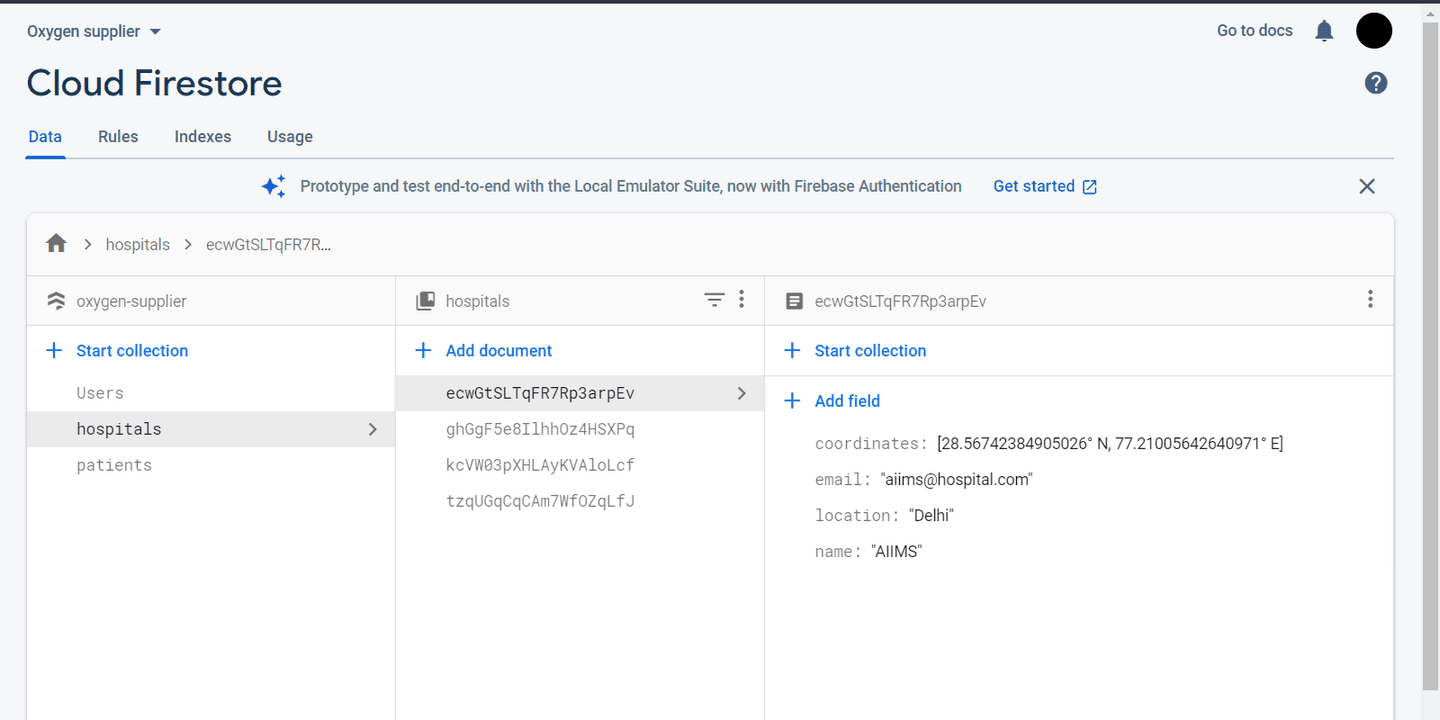Click the oxygen-supplier database header text

tap(131, 301)
